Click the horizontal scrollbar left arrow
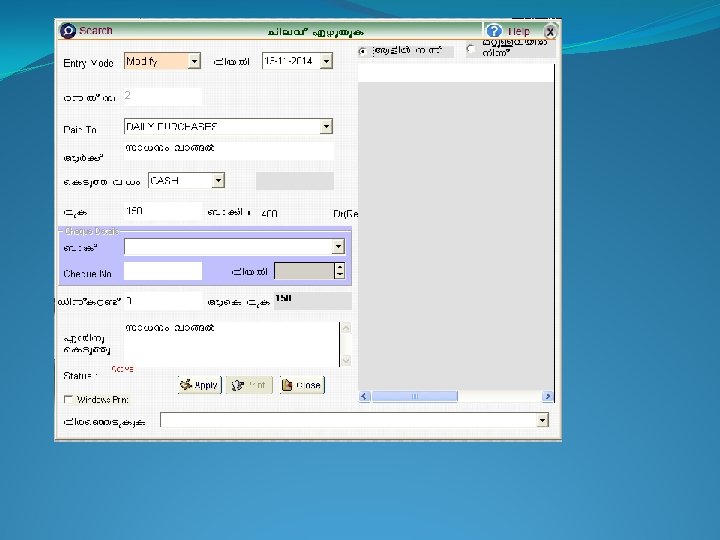This screenshot has width=720, height=540. tap(365, 396)
